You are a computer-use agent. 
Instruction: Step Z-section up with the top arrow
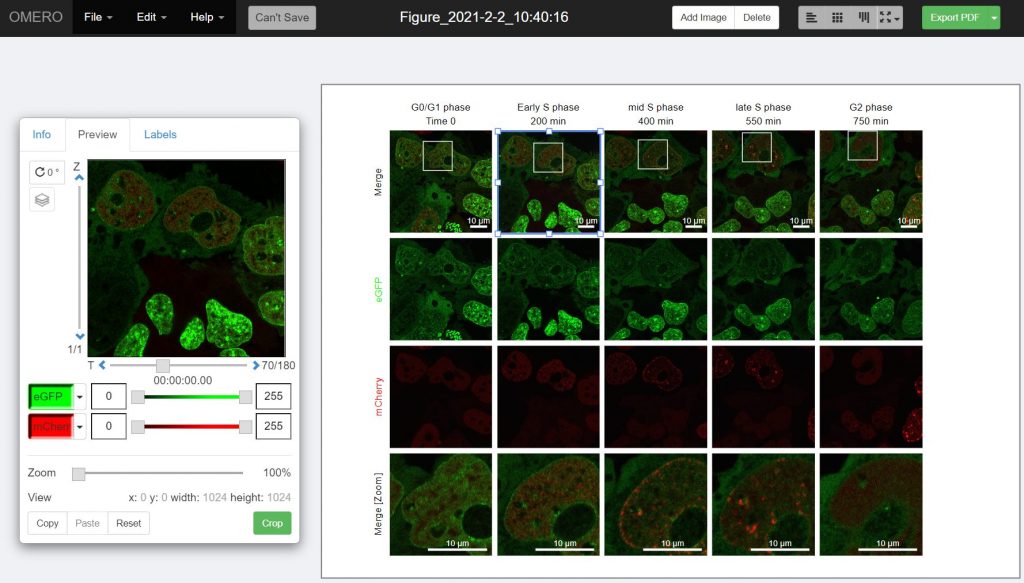point(79,178)
